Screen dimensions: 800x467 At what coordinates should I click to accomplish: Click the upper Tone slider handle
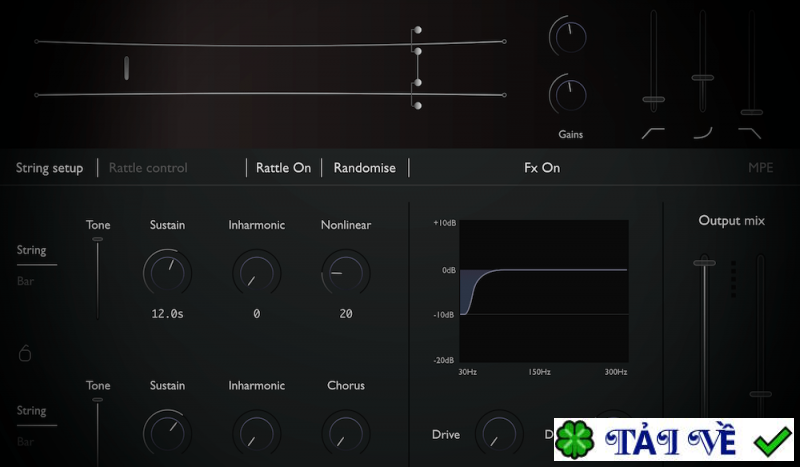click(97, 239)
